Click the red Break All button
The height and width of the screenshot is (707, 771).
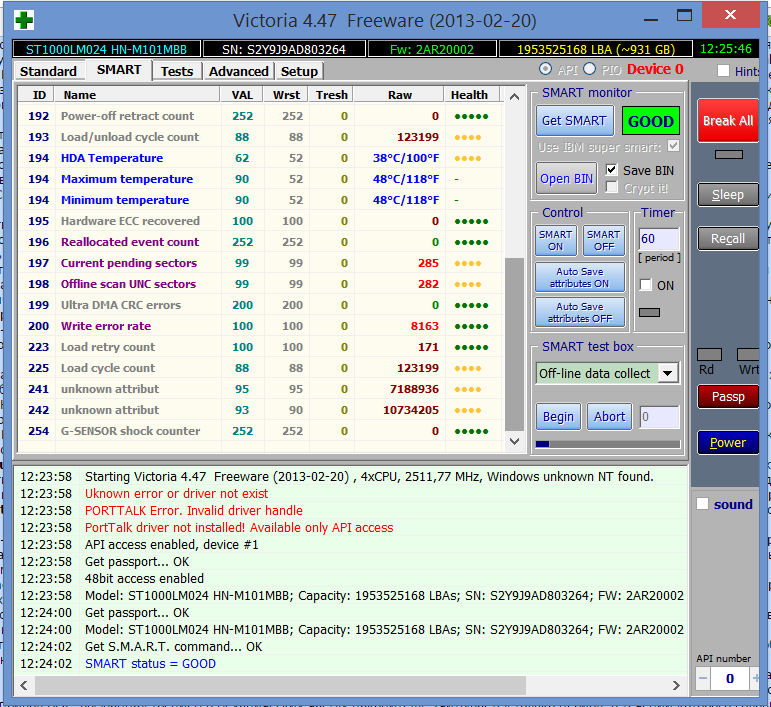[728, 121]
